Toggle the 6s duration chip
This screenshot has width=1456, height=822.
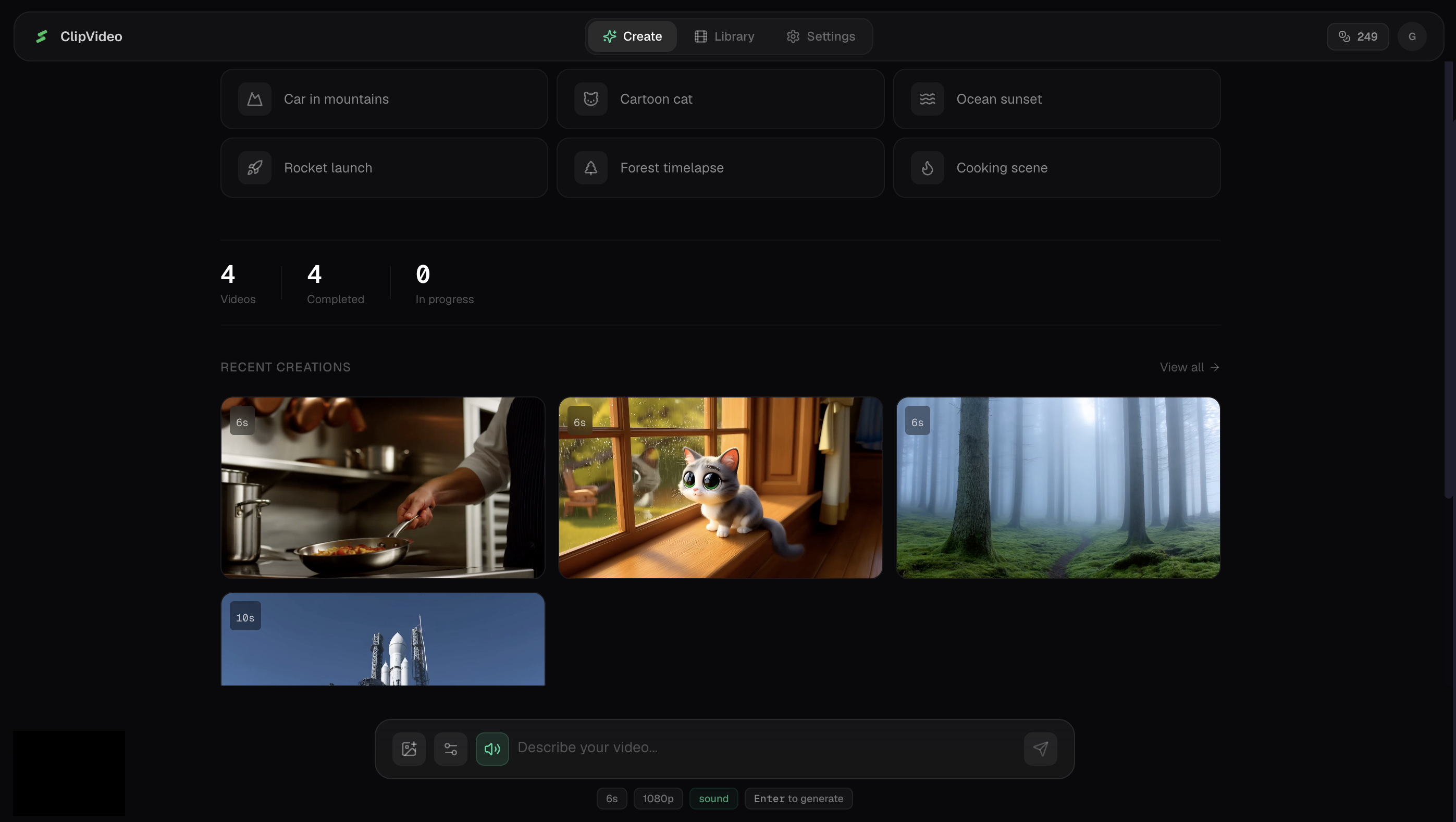click(612, 798)
